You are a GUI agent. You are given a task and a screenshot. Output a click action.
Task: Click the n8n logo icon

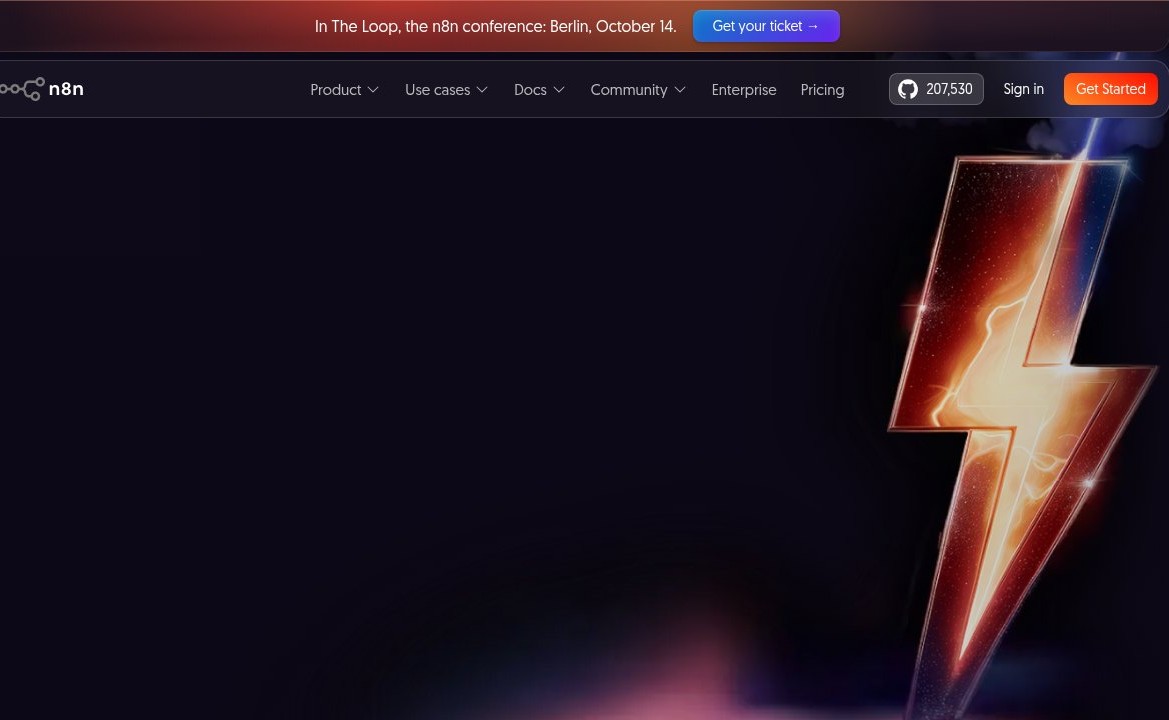(x=22, y=89)
